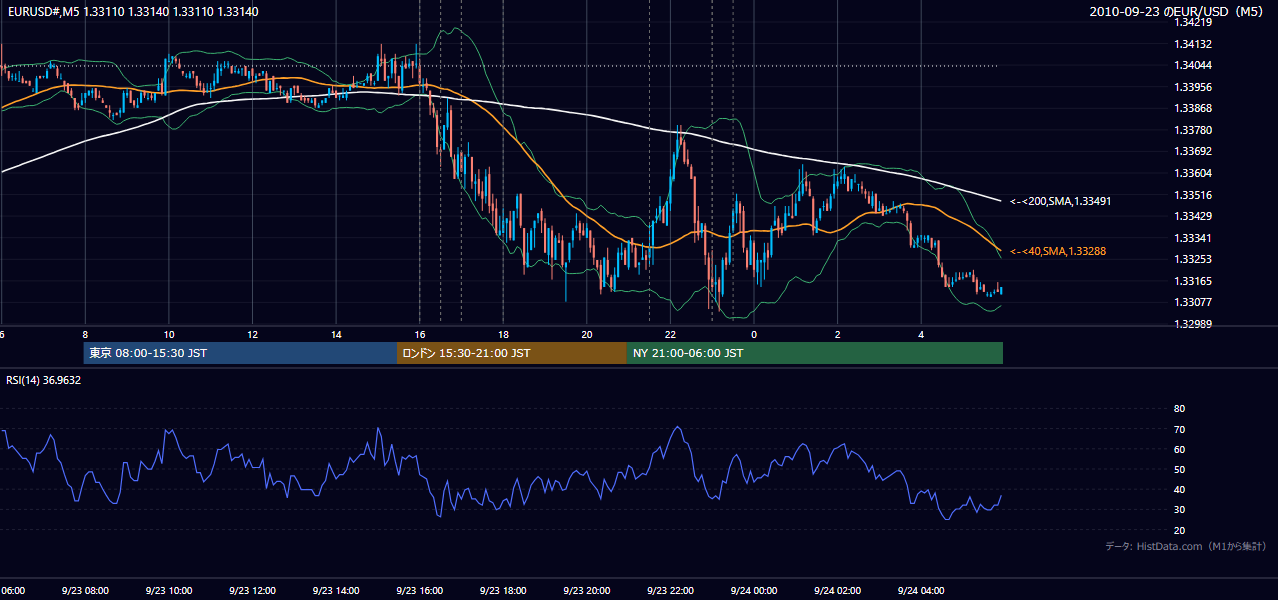Click hour tick 16 under the price chart
The height and width of the screenshot is (600, 1278).
420,334
